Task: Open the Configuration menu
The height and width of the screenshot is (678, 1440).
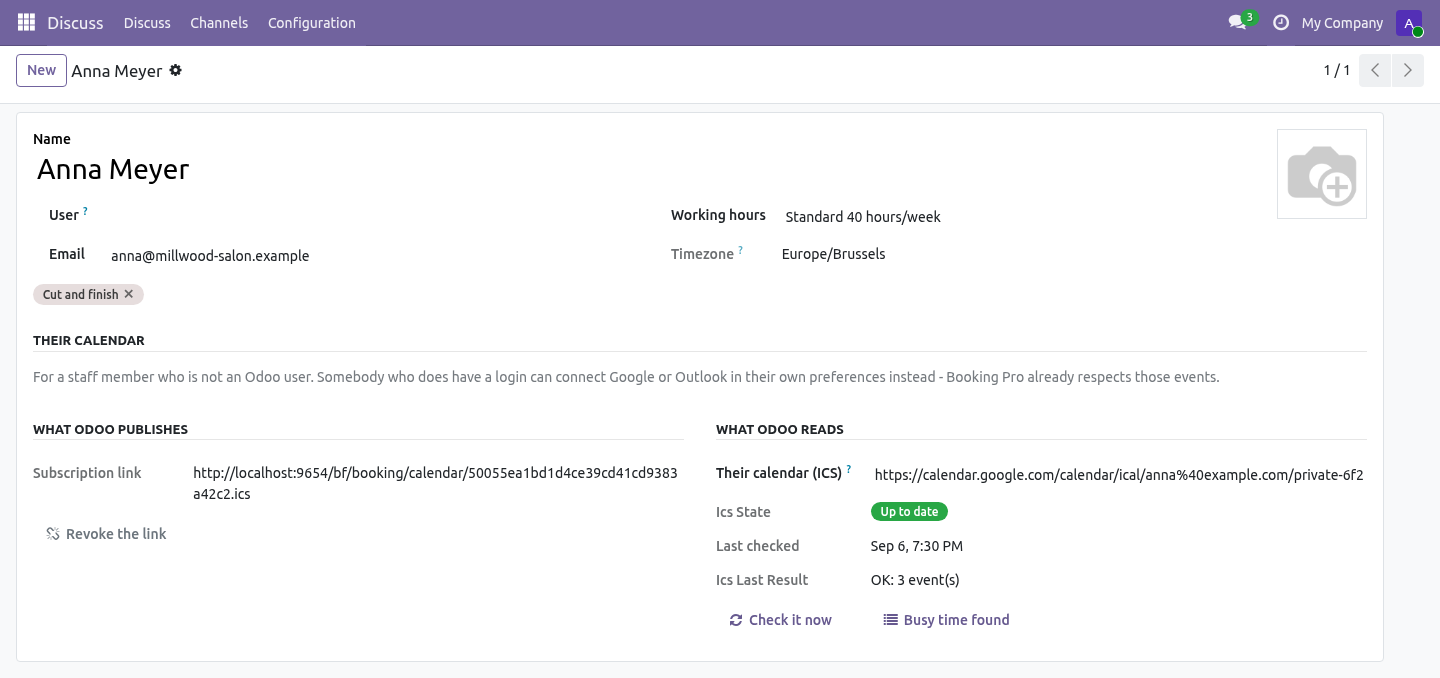Action: point(312,22)
